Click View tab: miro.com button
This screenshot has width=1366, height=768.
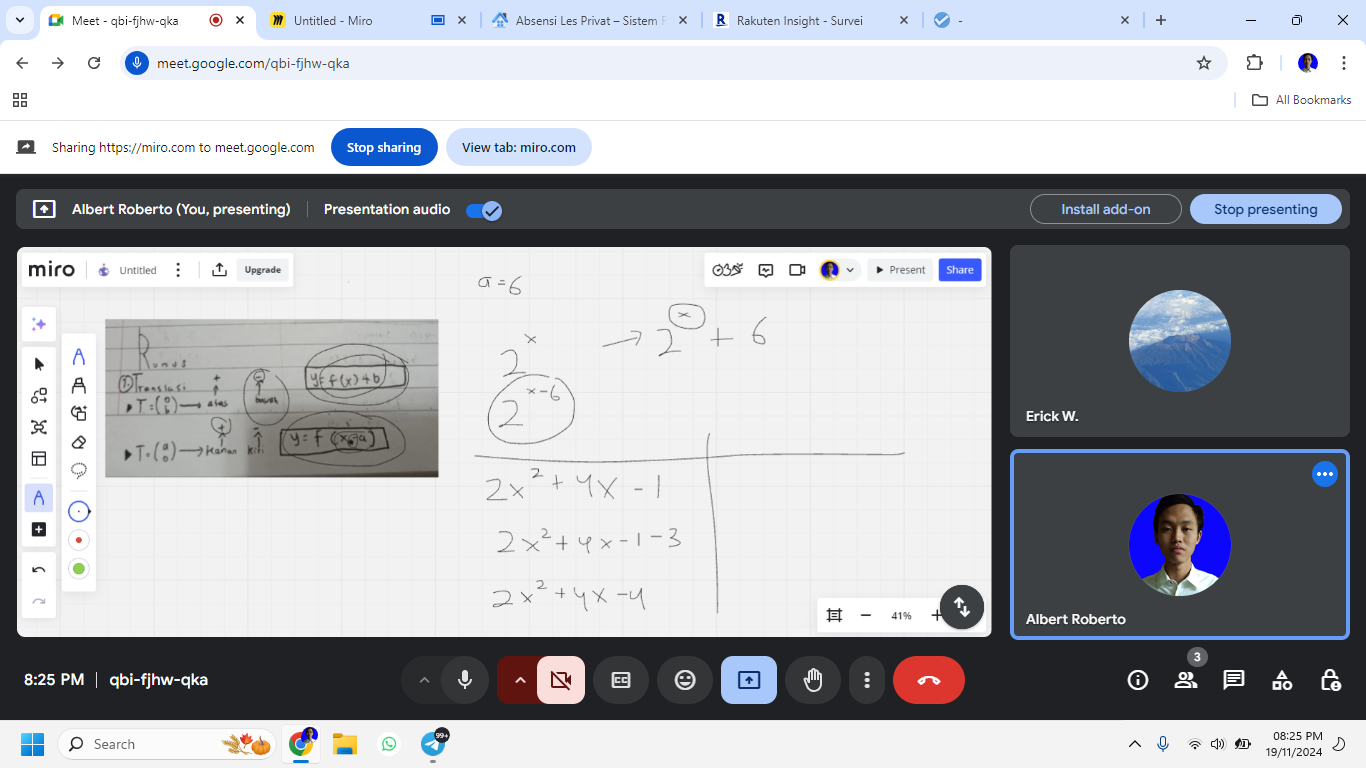pos(519,147)
